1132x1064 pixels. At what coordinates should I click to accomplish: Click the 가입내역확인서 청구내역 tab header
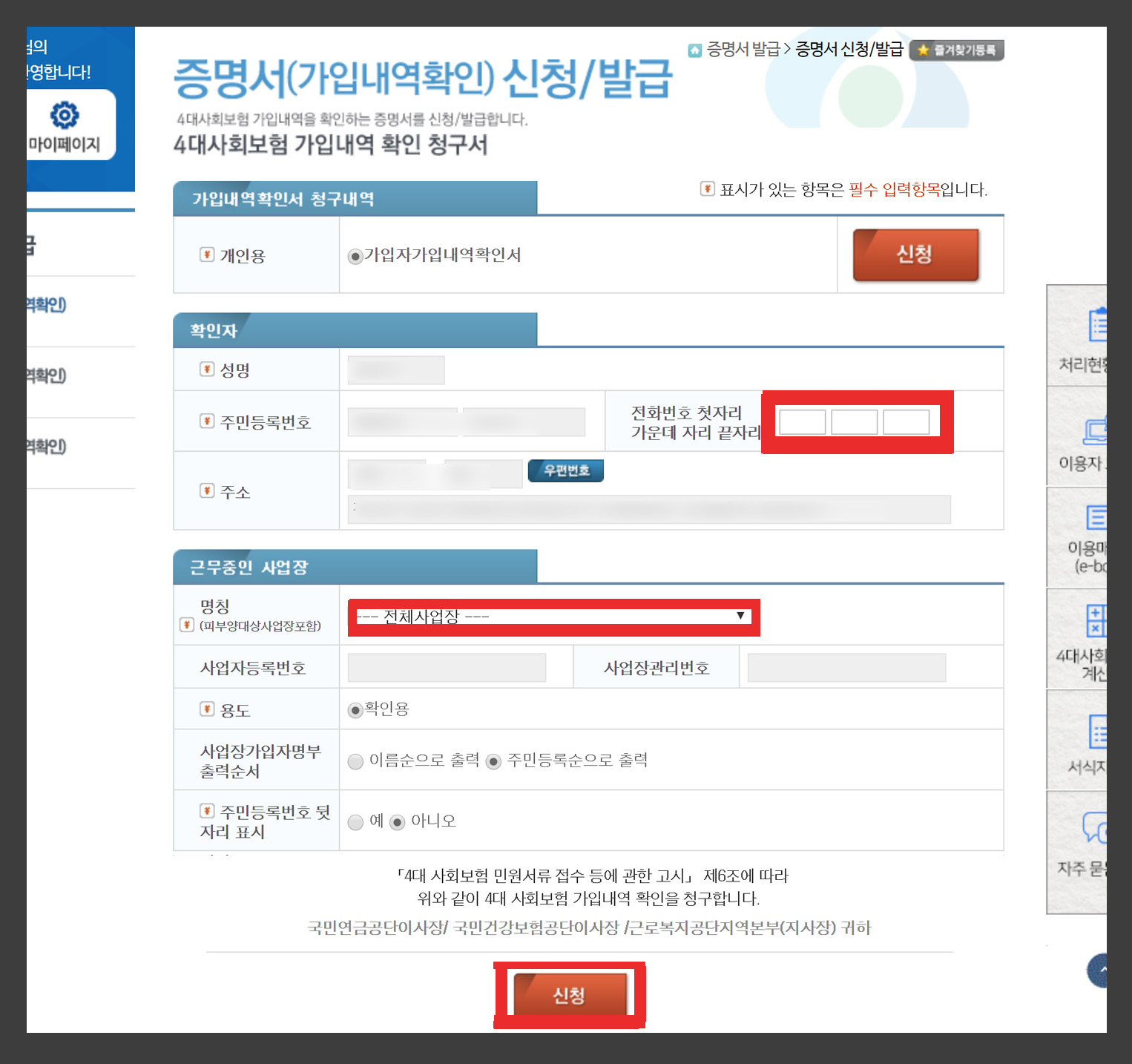[355, 199]
